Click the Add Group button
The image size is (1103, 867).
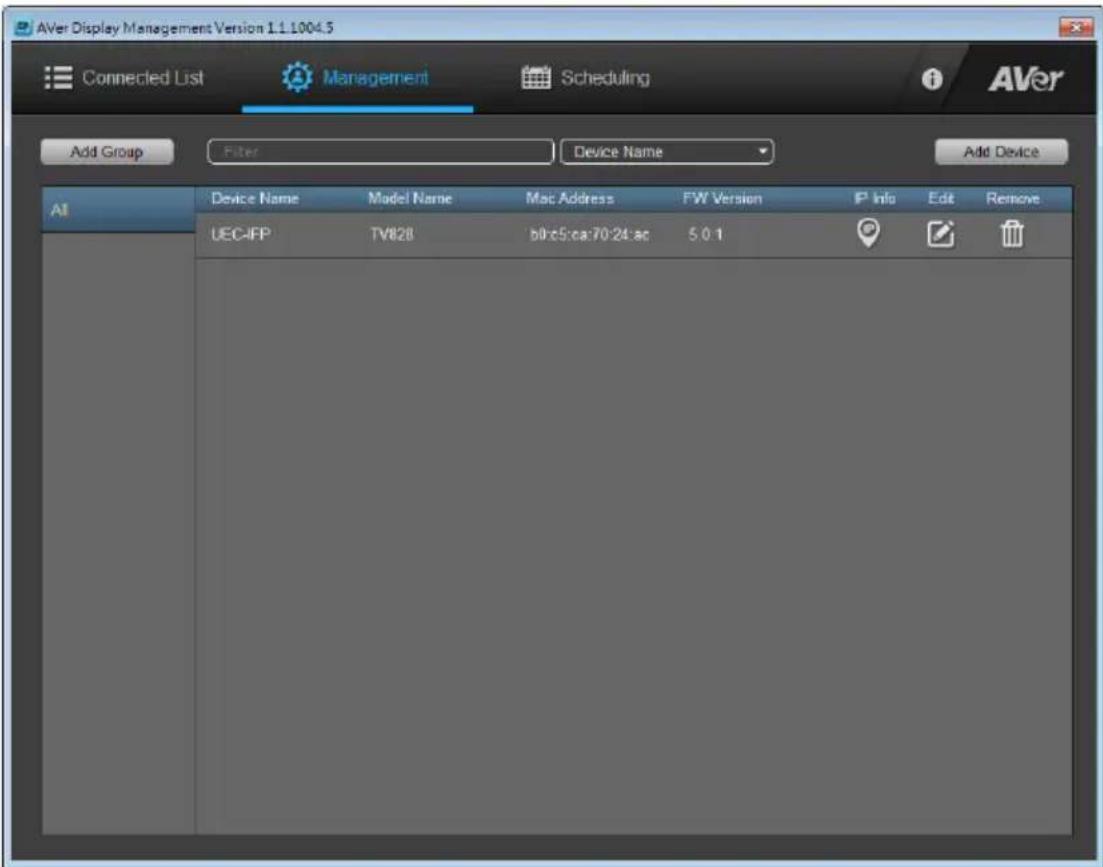pyautogui.click(x=107, y=152)
